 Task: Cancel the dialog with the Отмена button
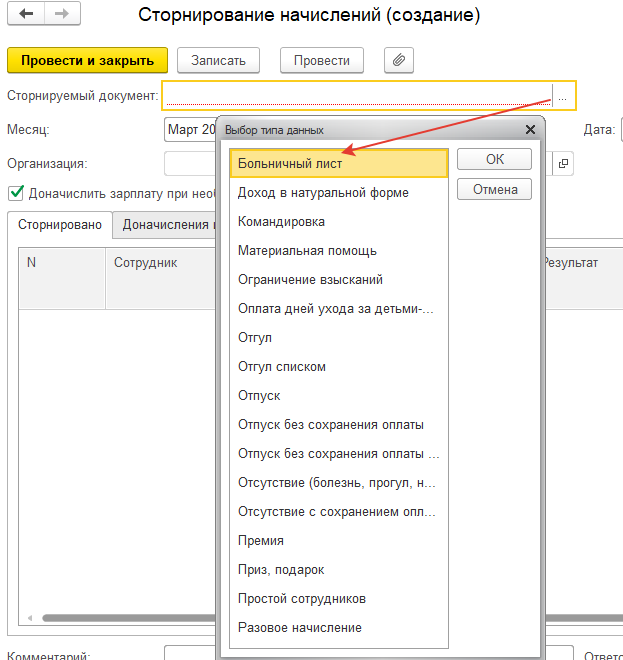coord(495,189)
